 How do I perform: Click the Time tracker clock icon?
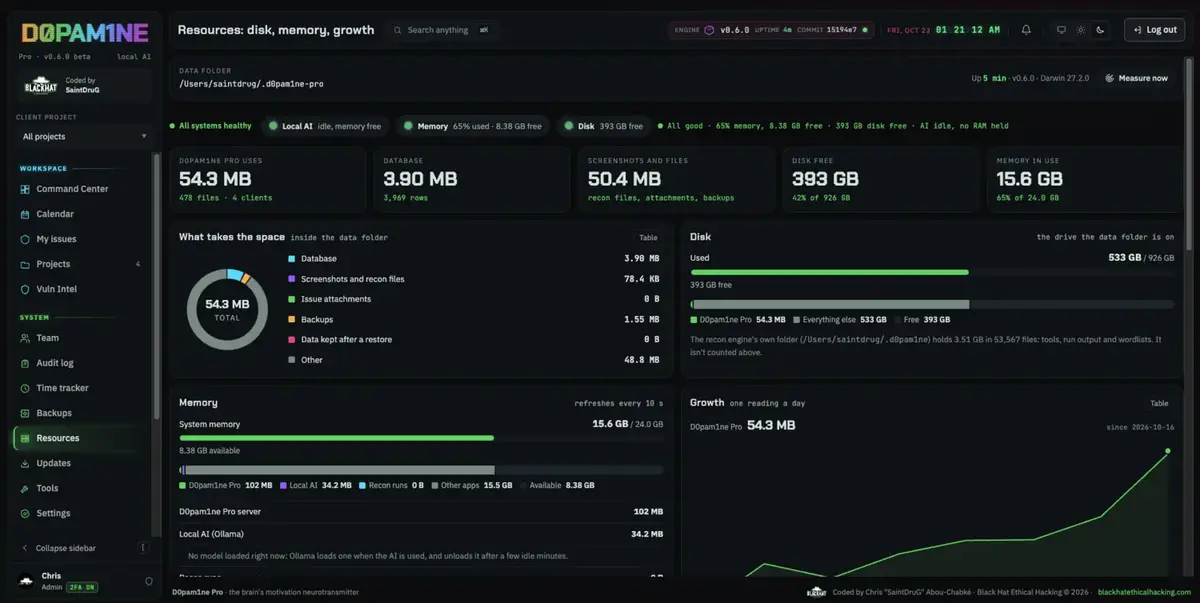point(26,388)
